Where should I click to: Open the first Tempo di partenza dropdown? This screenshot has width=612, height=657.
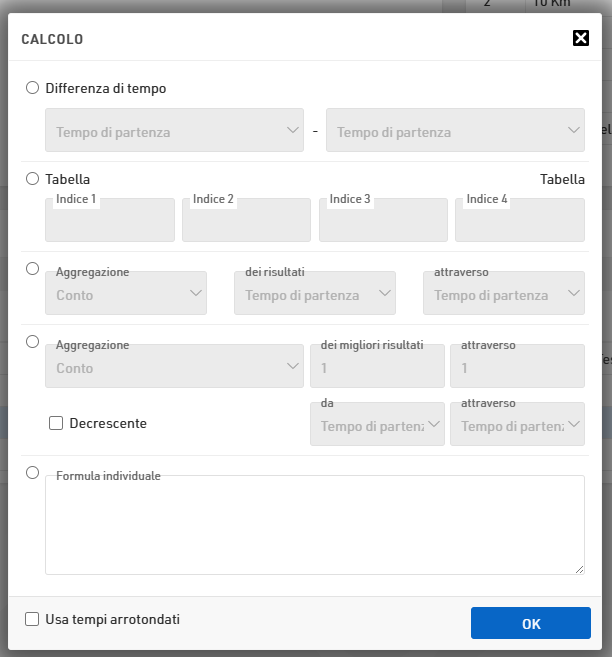[174, 131]
